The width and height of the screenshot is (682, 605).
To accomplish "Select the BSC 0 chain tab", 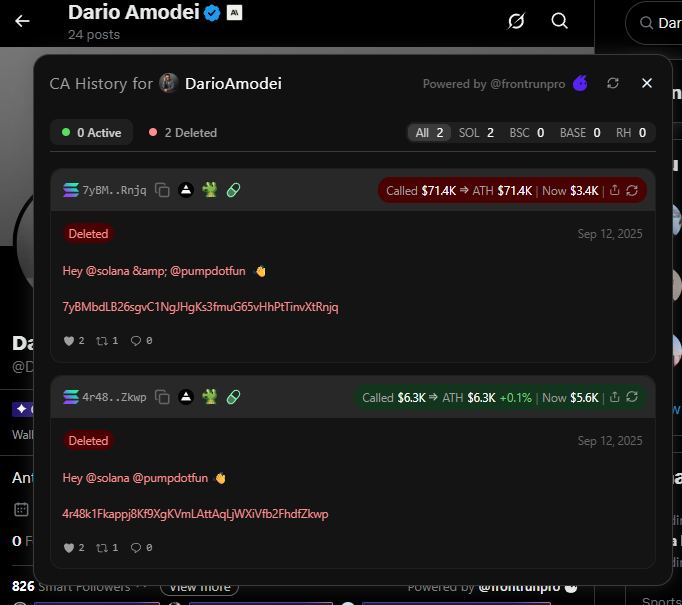I will [527, 133].
